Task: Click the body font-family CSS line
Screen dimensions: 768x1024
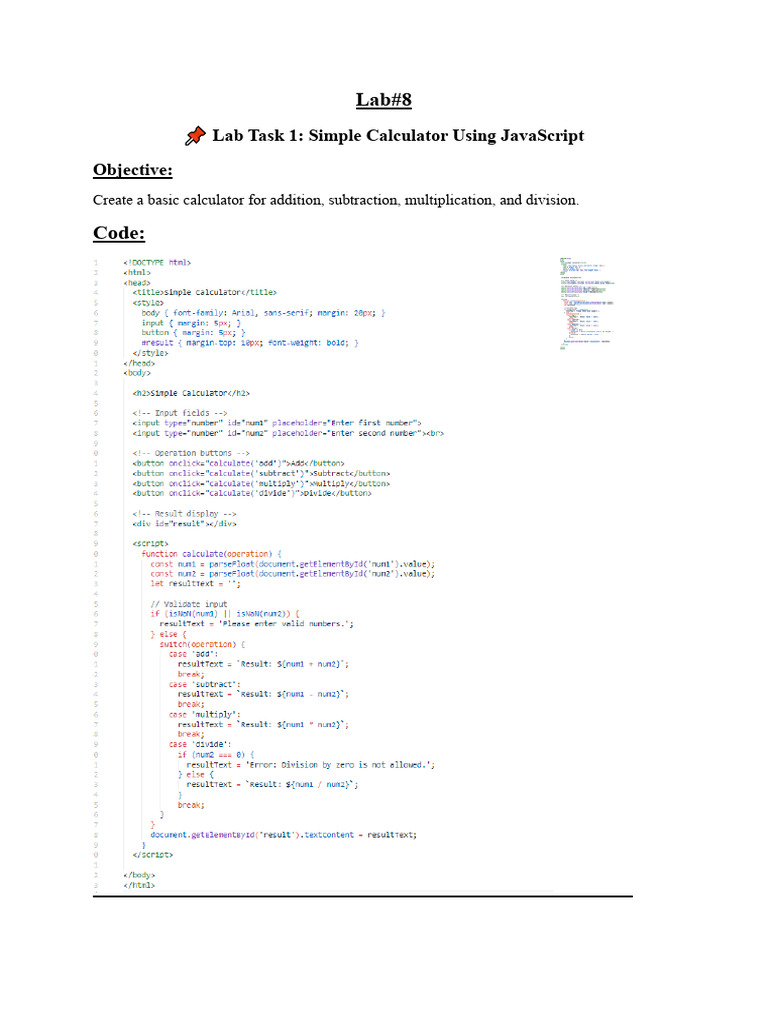Action: [x=263, y=313]
